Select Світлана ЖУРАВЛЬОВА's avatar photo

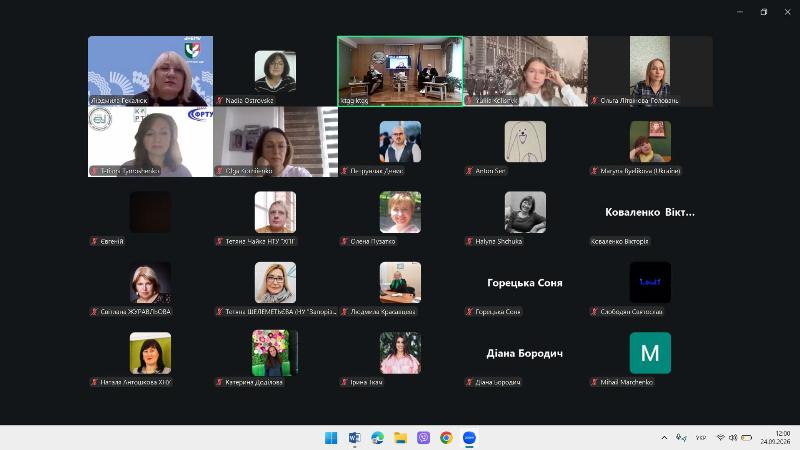[151, 282]
